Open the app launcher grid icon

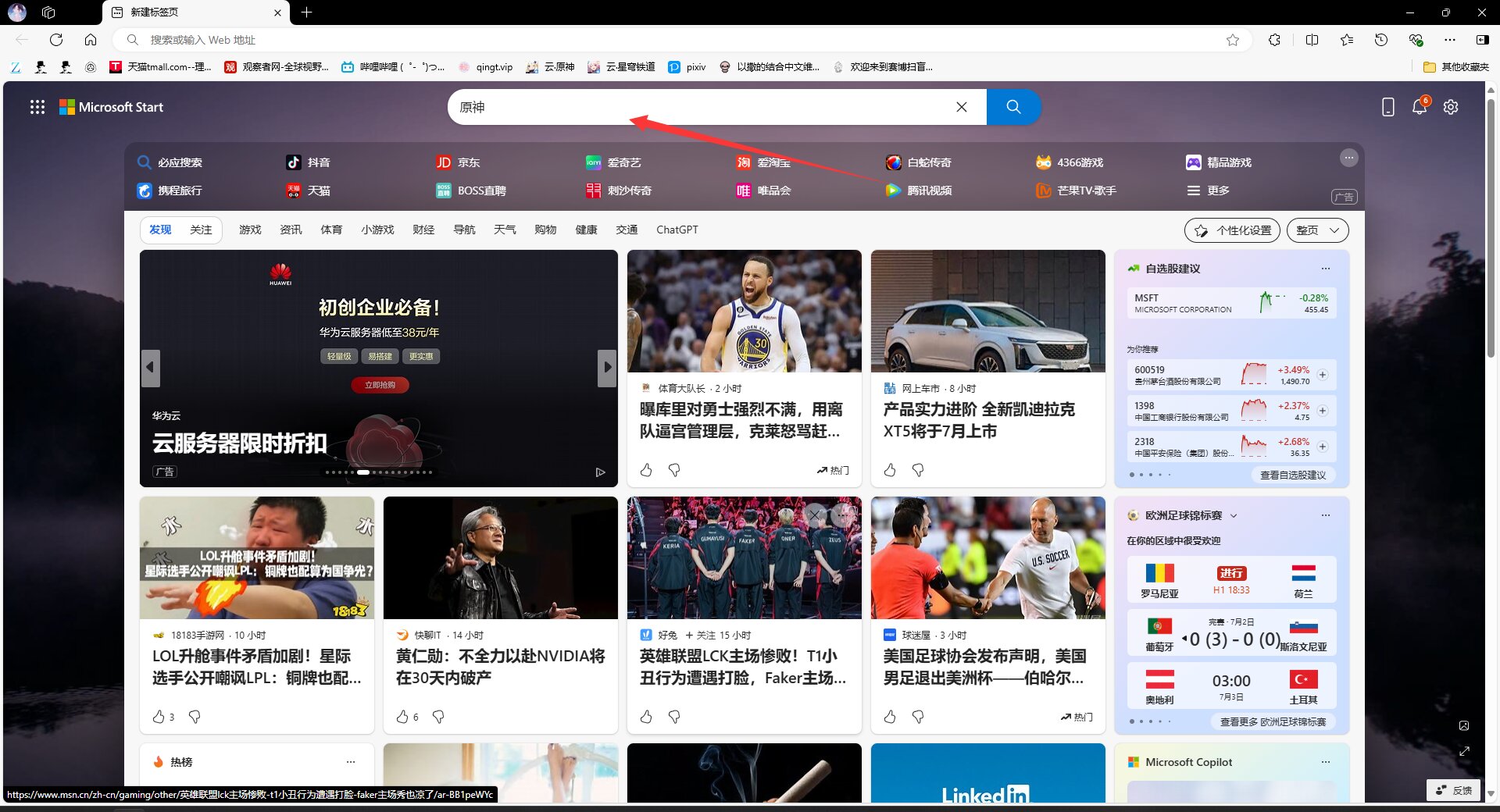(37, 107)
